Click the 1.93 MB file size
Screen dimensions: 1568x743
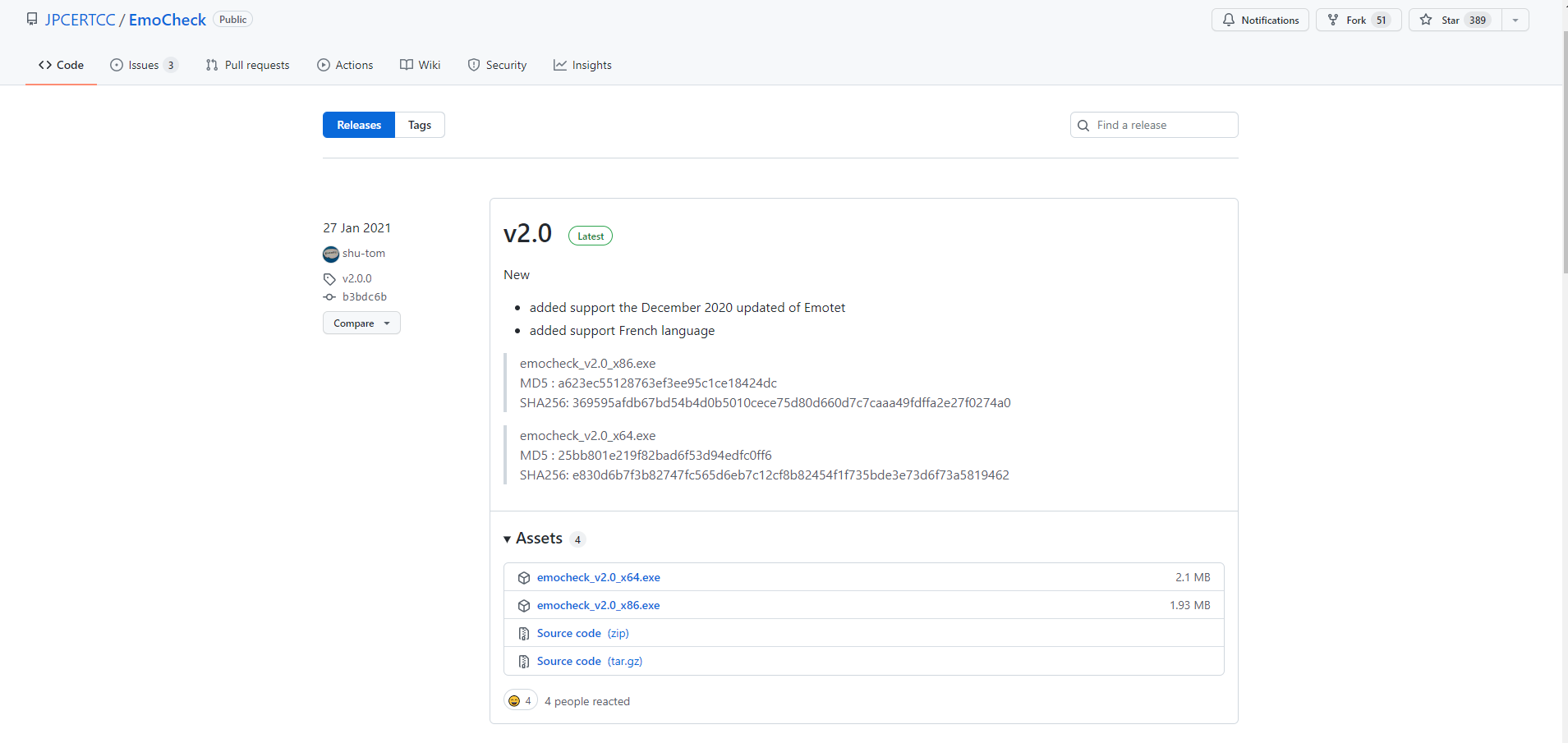1190,605
